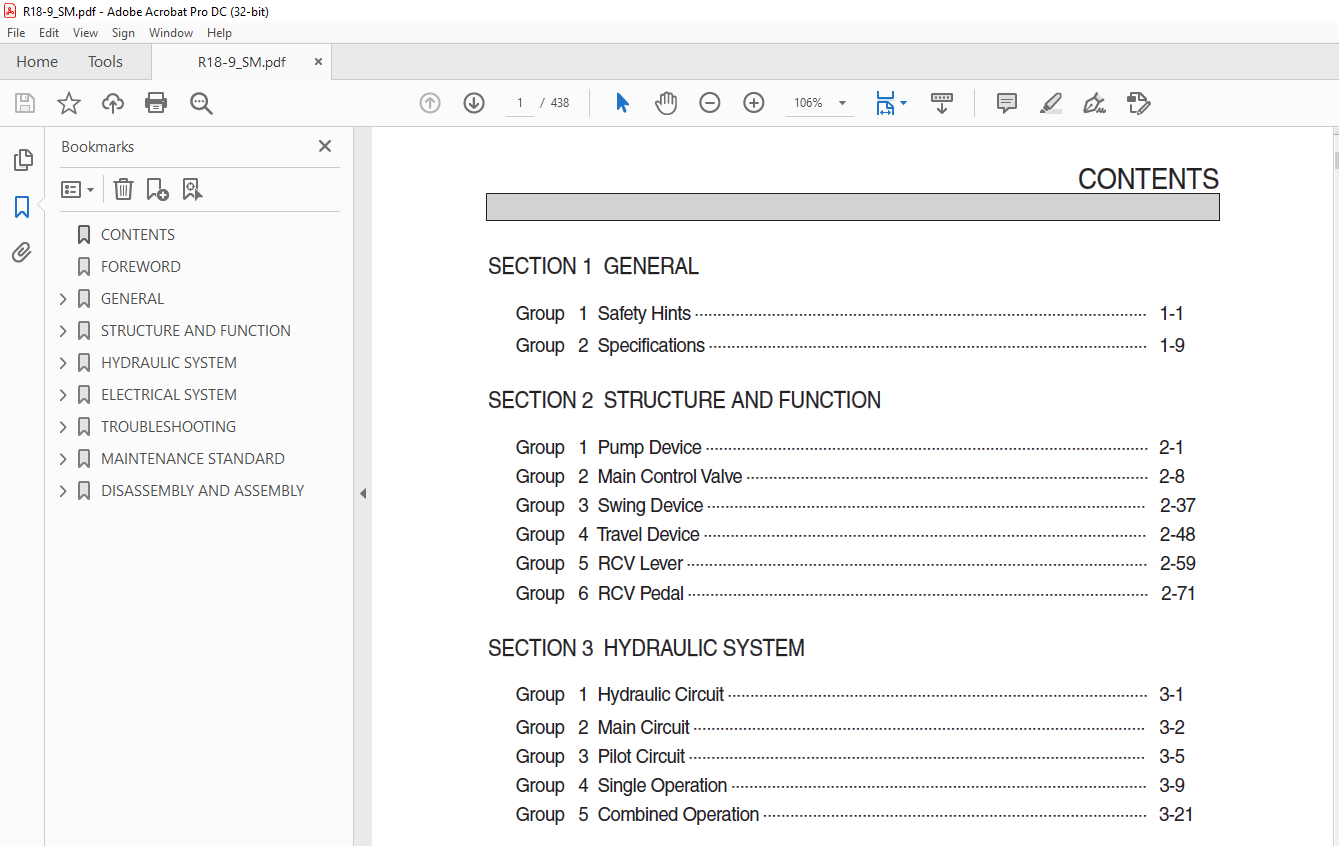Viewport: 1339px width, 846px height.
Task: Go to next page arrow icon
Action: (474, 103)
